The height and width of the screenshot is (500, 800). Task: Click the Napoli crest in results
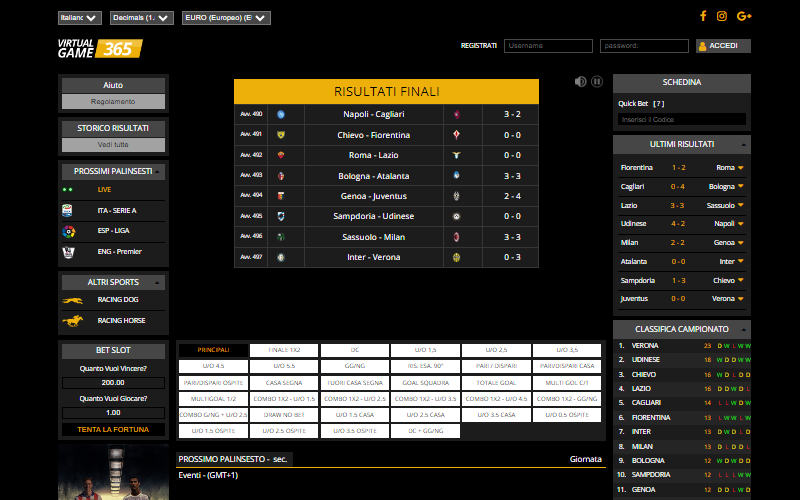(x=281, y=114)
